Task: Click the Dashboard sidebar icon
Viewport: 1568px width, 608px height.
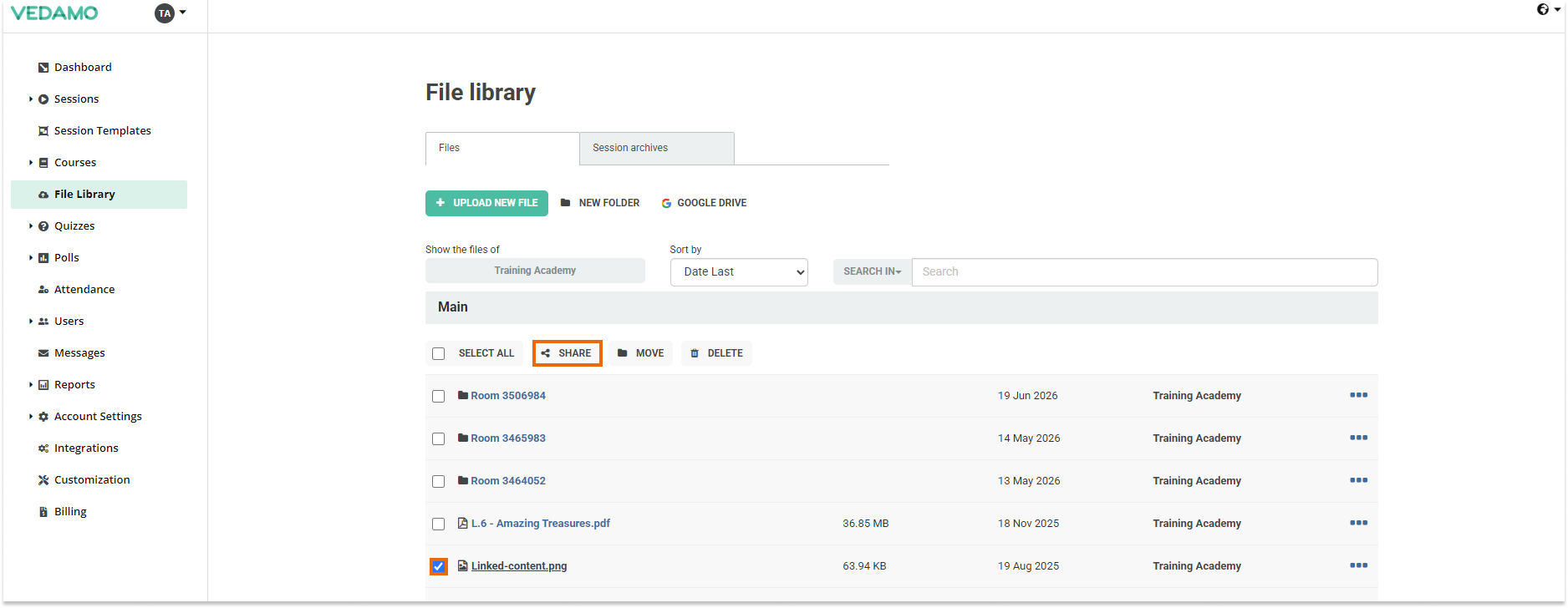Action: coord(43,68)
